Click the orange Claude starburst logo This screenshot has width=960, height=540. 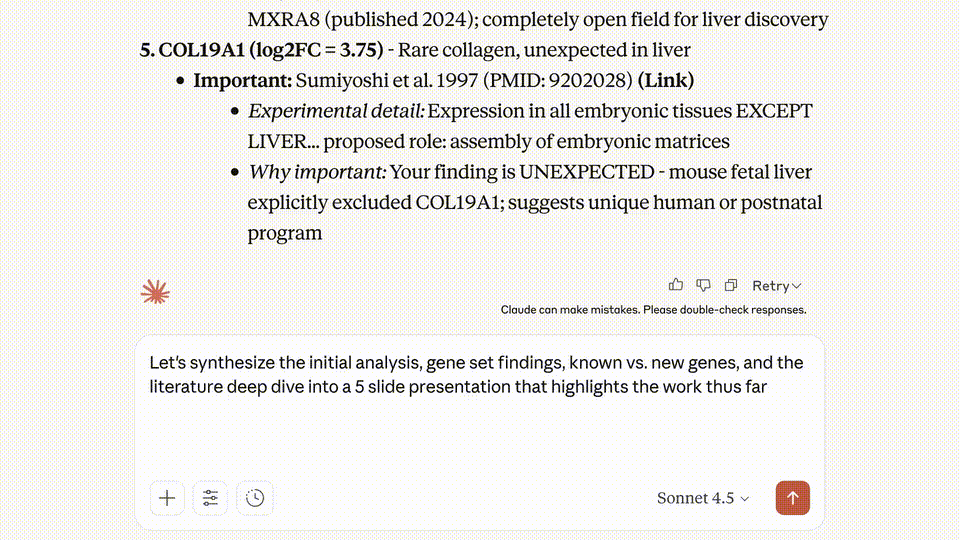pyautogui.click(x=155, y=292)
